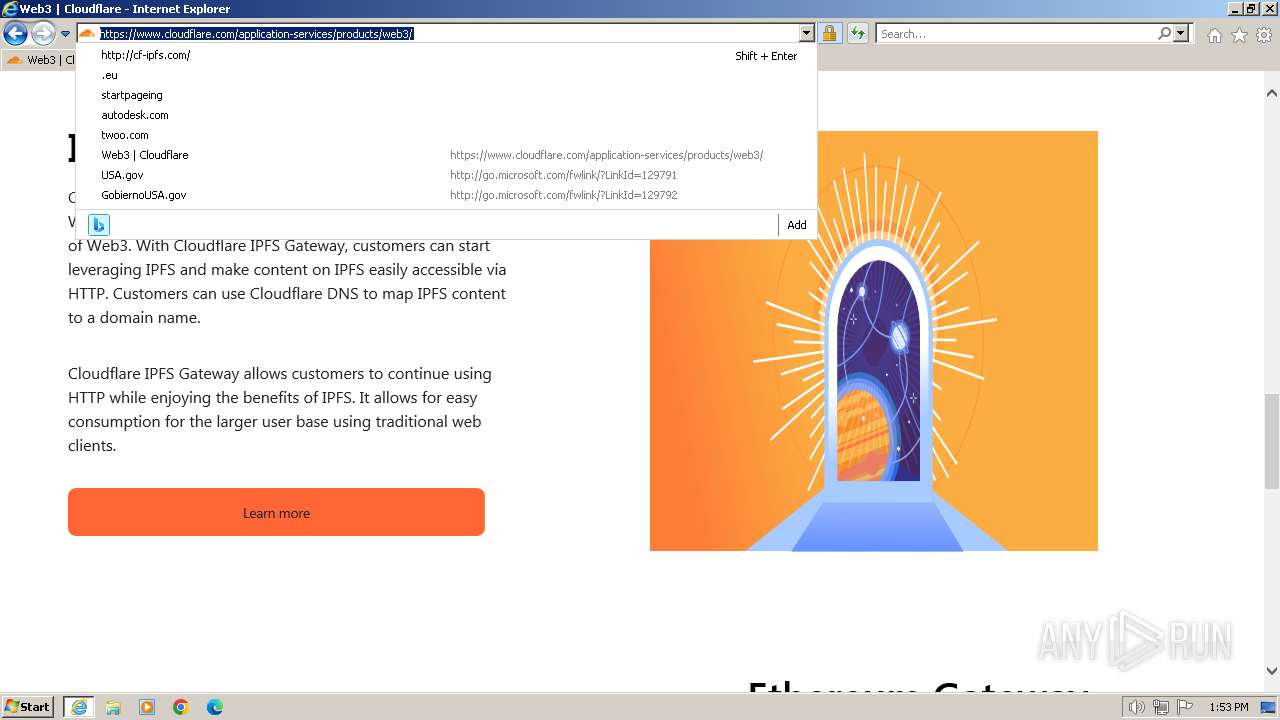1280x720 pixels.
Task: Launch Microsoft Edge from the taskbar
Action: tap(215, 707)
